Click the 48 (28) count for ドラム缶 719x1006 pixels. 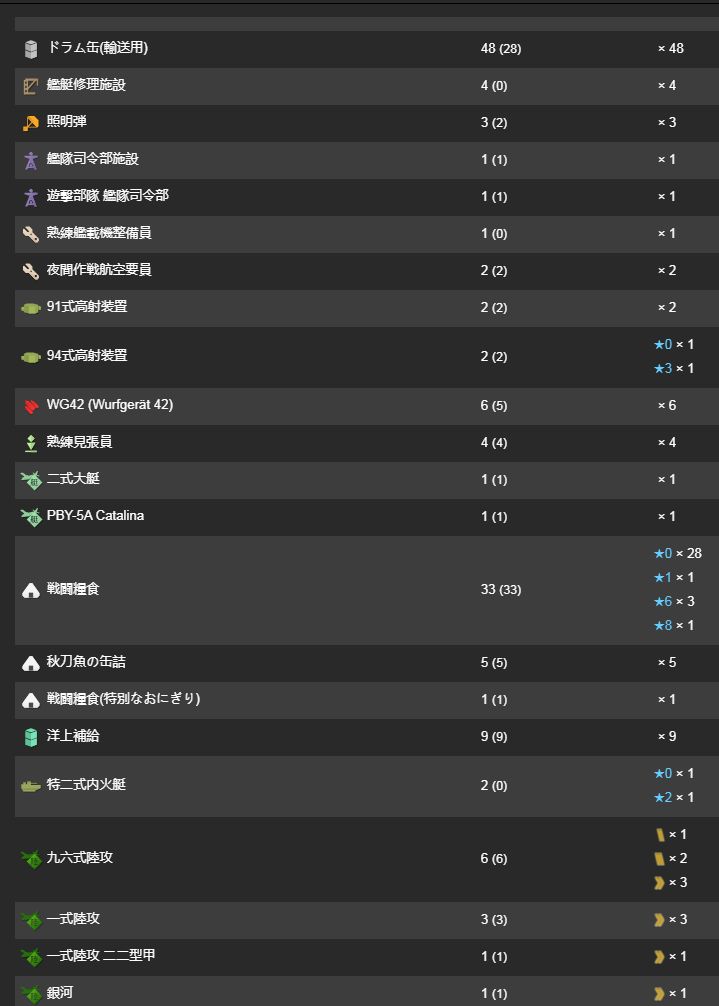tap(501, 49)
